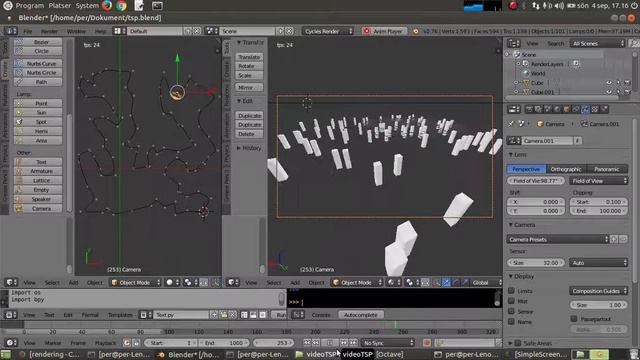This screenshot has width=640, height=360.
Task: Click the timeline current frame field 253
Action: click(x=273, y=343)
